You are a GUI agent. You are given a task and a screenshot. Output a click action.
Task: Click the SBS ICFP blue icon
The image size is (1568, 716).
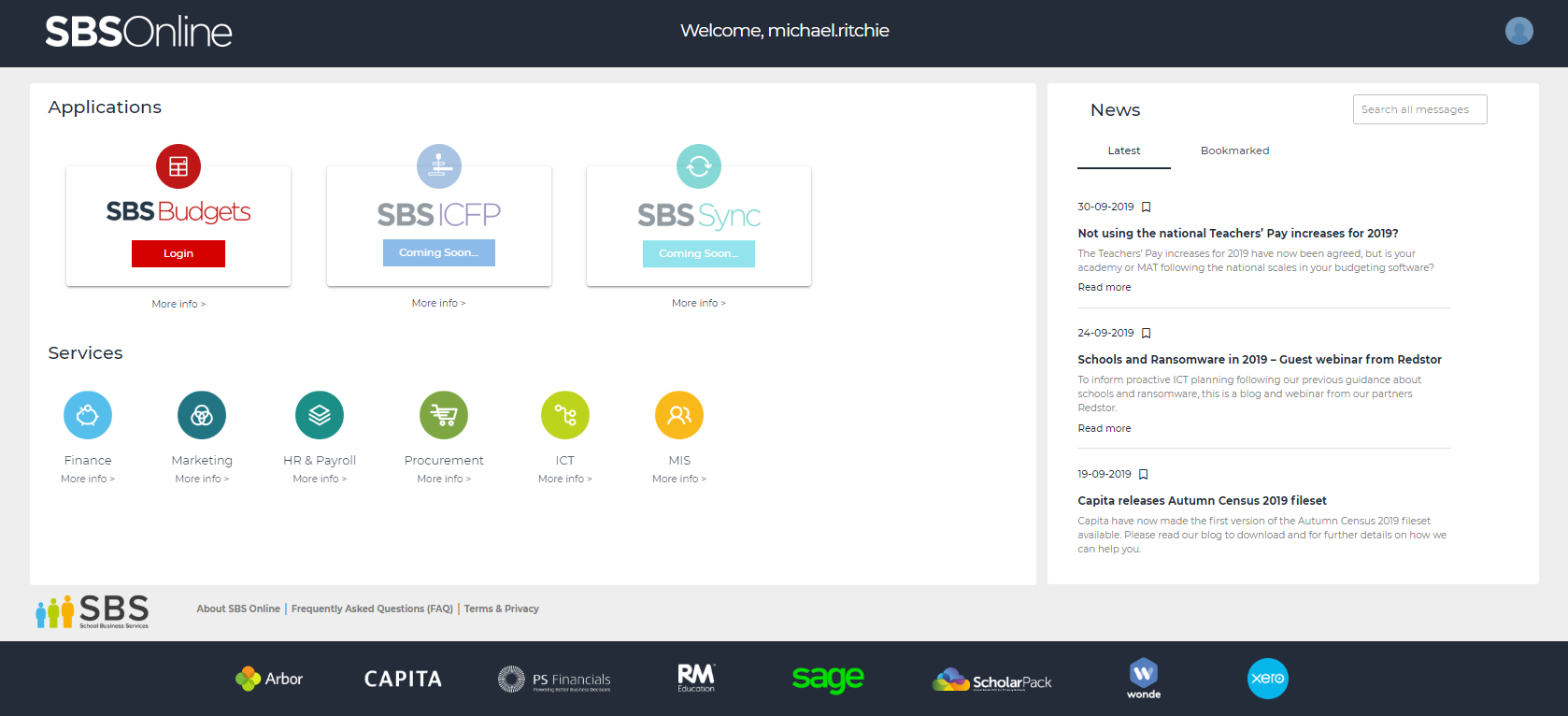[x=439, y=166]
